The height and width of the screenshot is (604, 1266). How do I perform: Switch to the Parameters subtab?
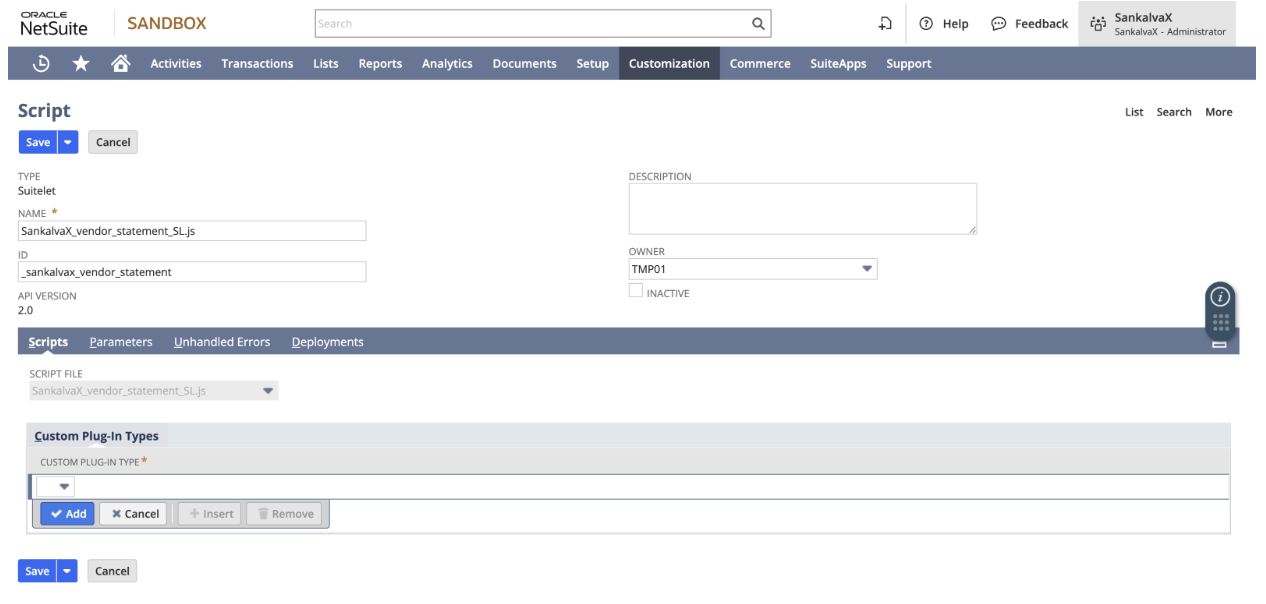(x=121, y=342)
